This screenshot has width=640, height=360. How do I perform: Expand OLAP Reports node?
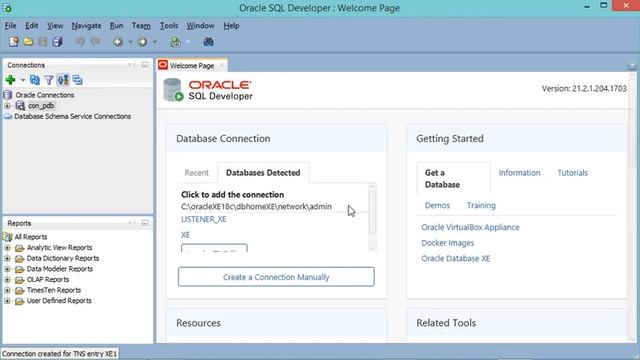7,280
